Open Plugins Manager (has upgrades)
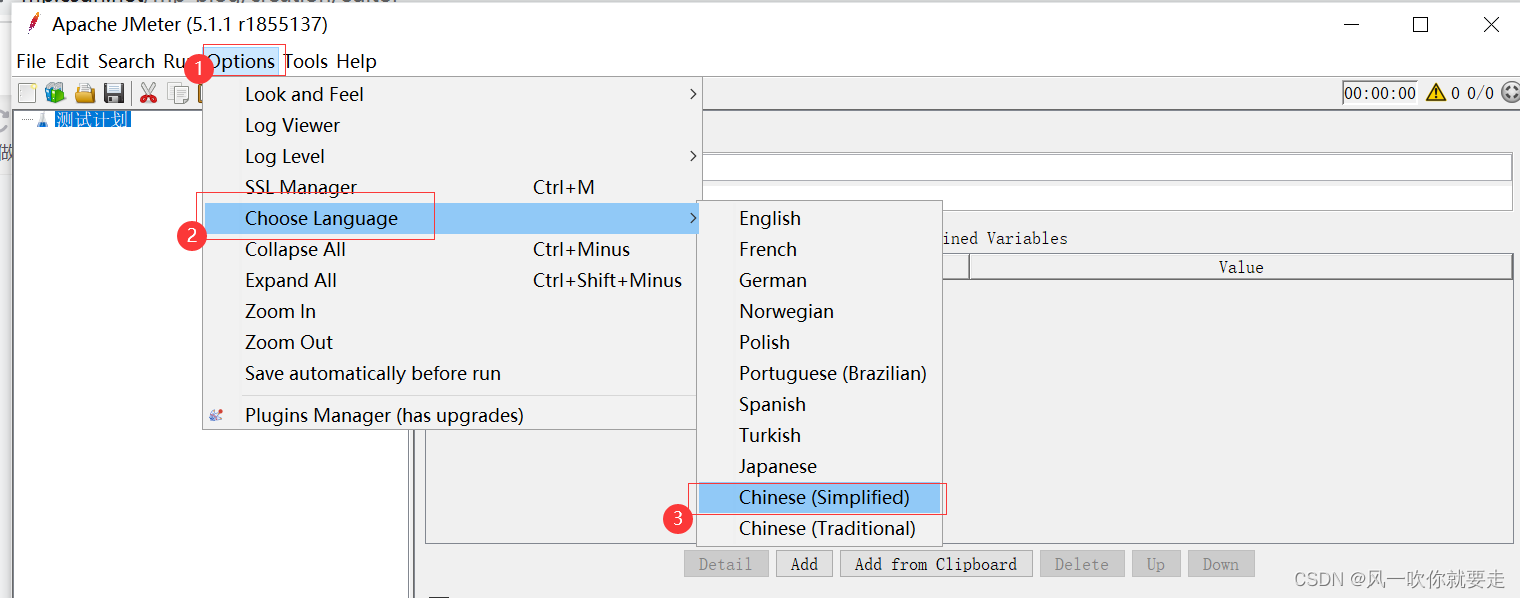1520x598 pixels. click(x=451, y=415)
